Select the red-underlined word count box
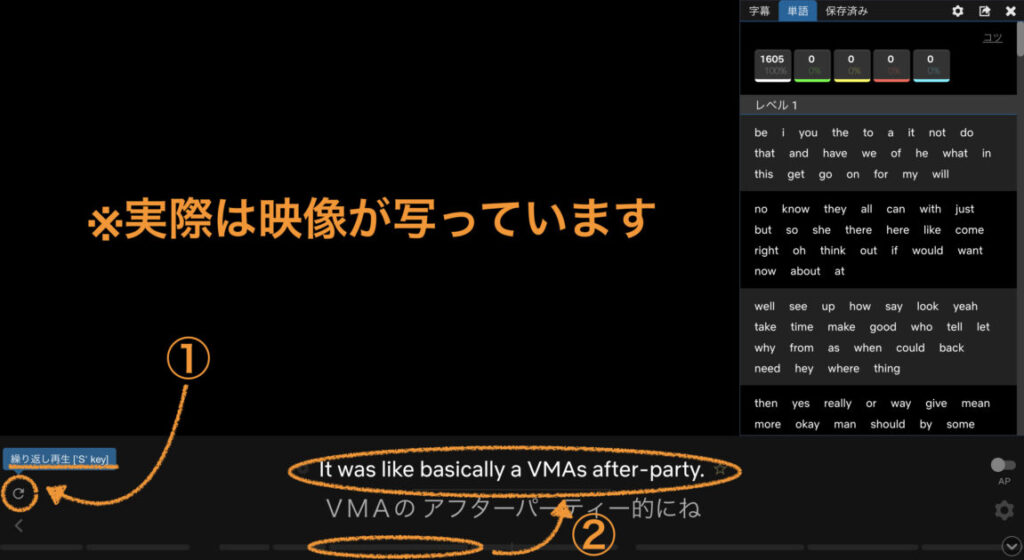The height and width of the screenshot is (560, 1024). (891, 66)
